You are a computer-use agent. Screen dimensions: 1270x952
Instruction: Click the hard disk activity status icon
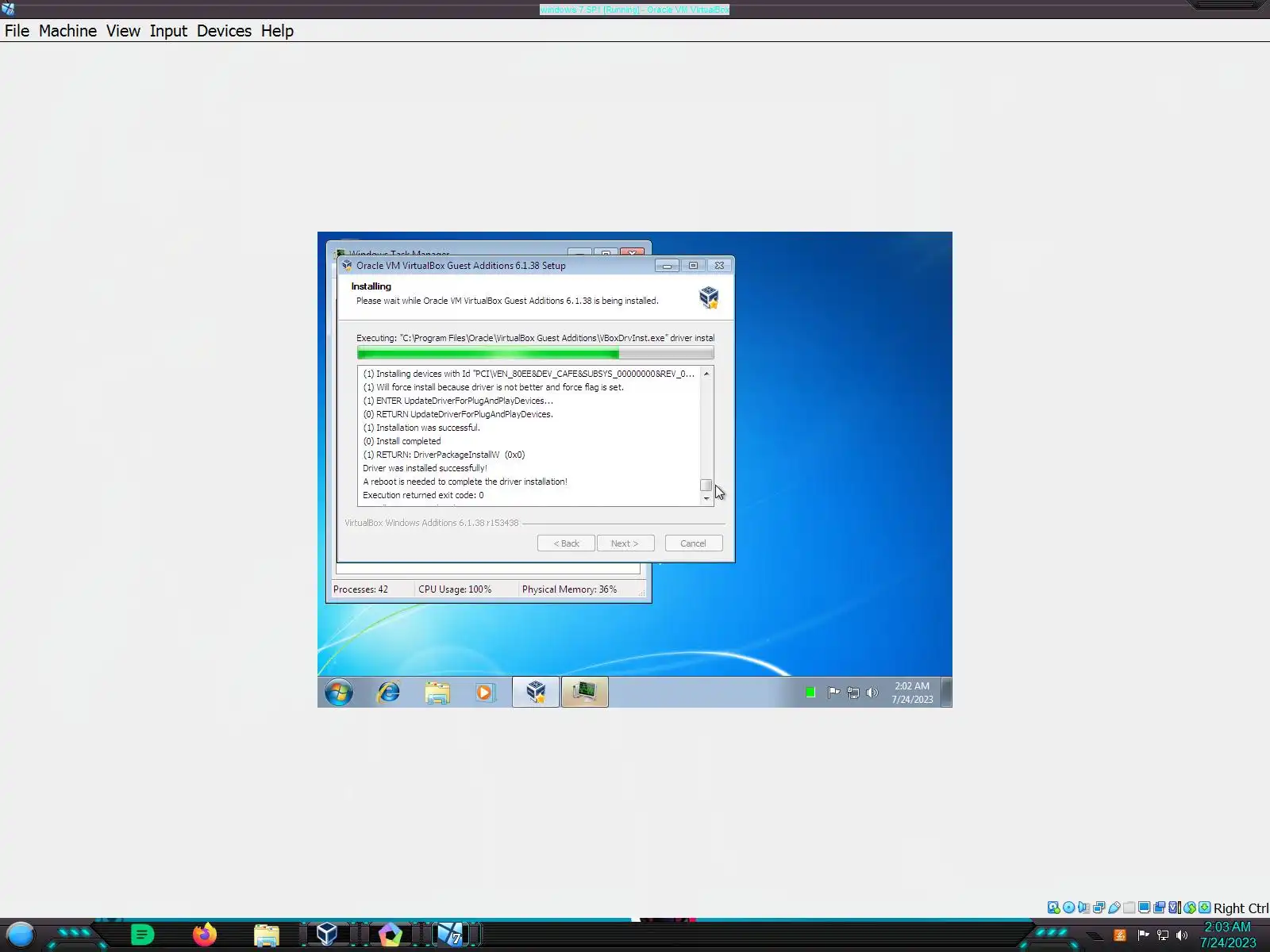pos(1053,908)
